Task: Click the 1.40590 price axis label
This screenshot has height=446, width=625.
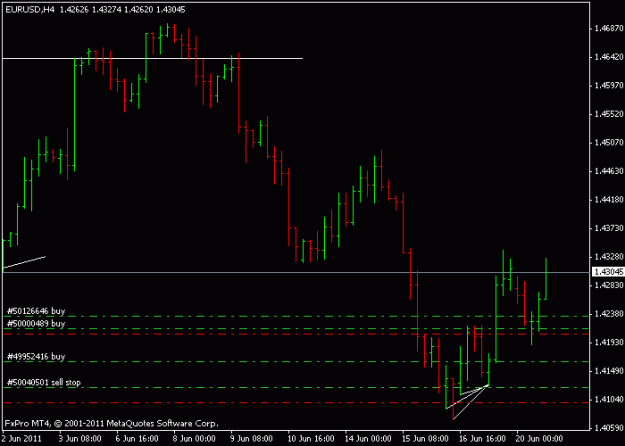Action: pos(608,428)
